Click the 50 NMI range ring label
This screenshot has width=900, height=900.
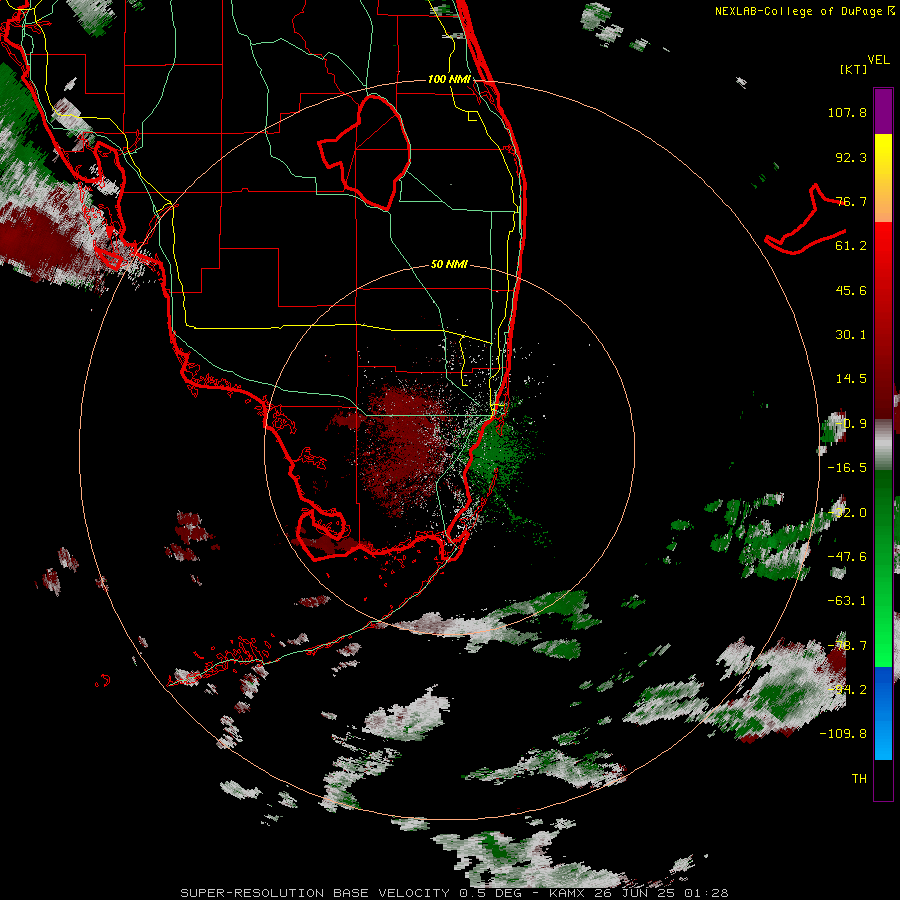click(x=449, y=264)
